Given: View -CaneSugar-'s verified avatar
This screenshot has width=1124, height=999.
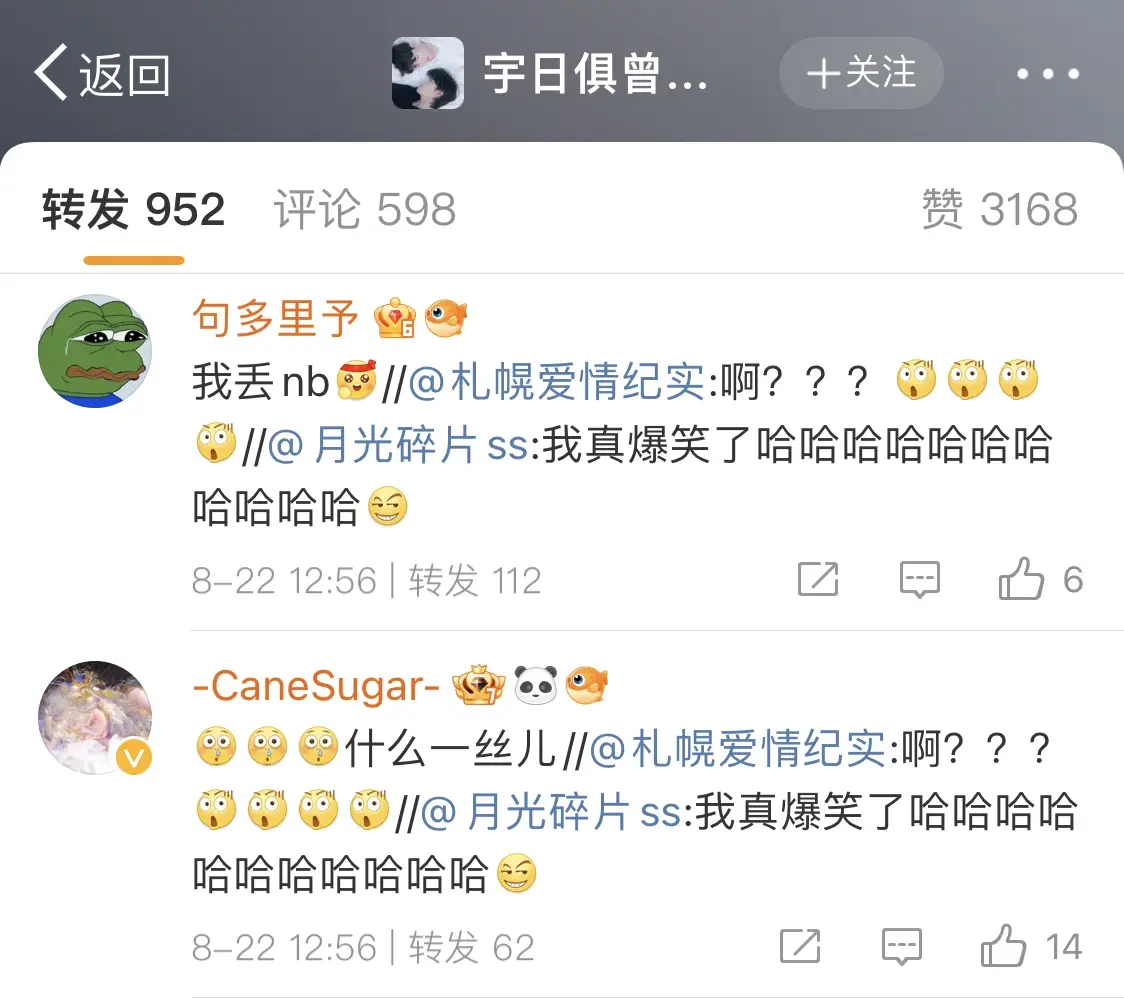Looking at the screenshot, I should point(95,718).
